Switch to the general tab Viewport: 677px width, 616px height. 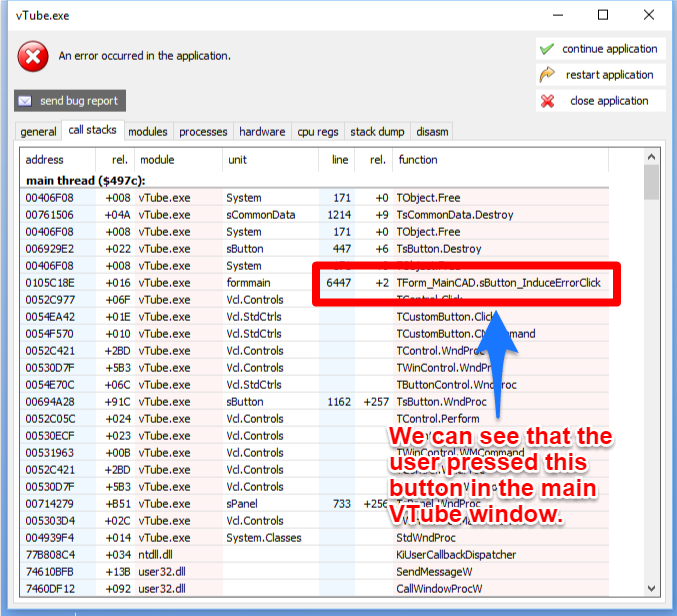click(38, 132)
